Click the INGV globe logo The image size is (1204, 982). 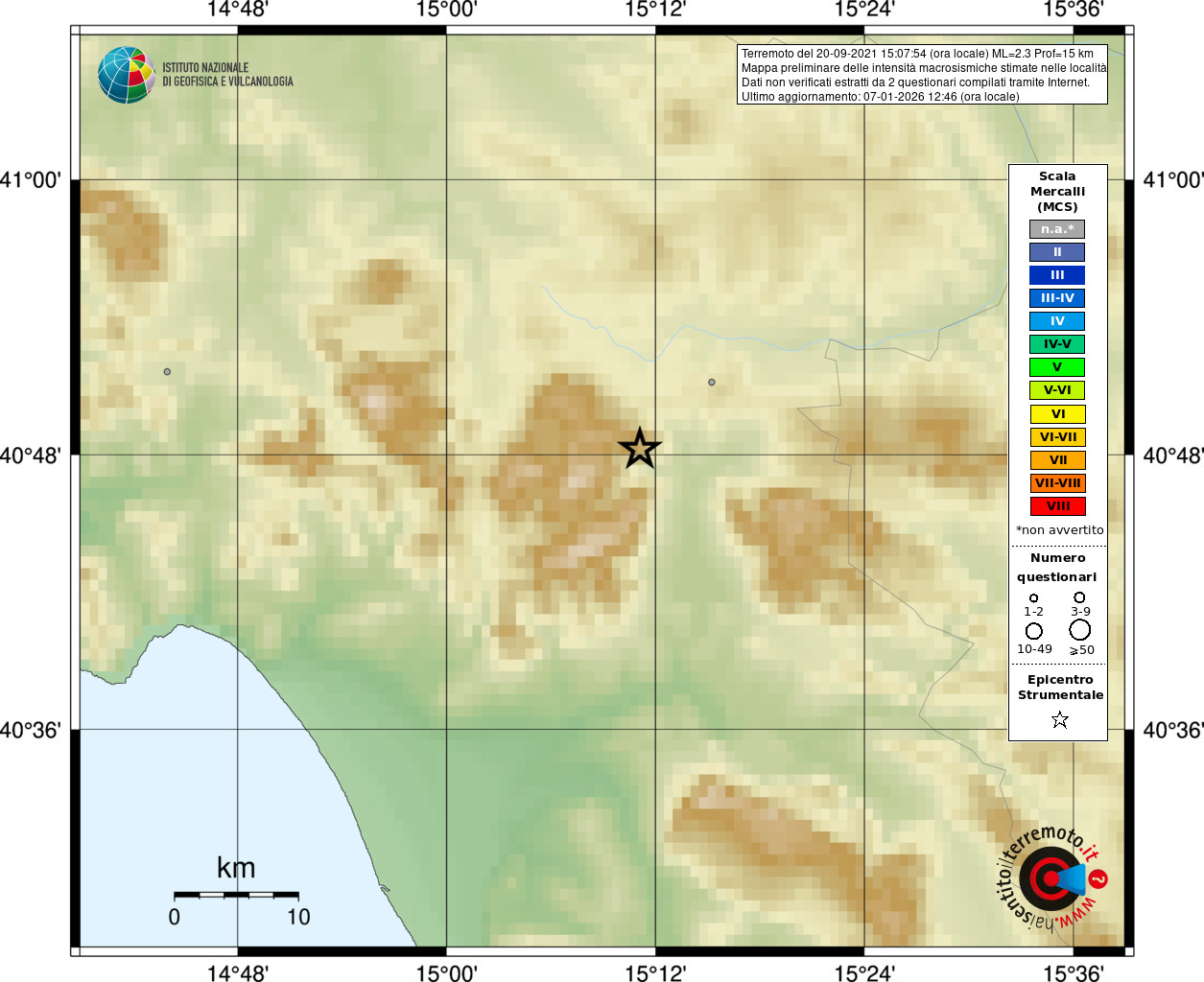tap(127, 75)
